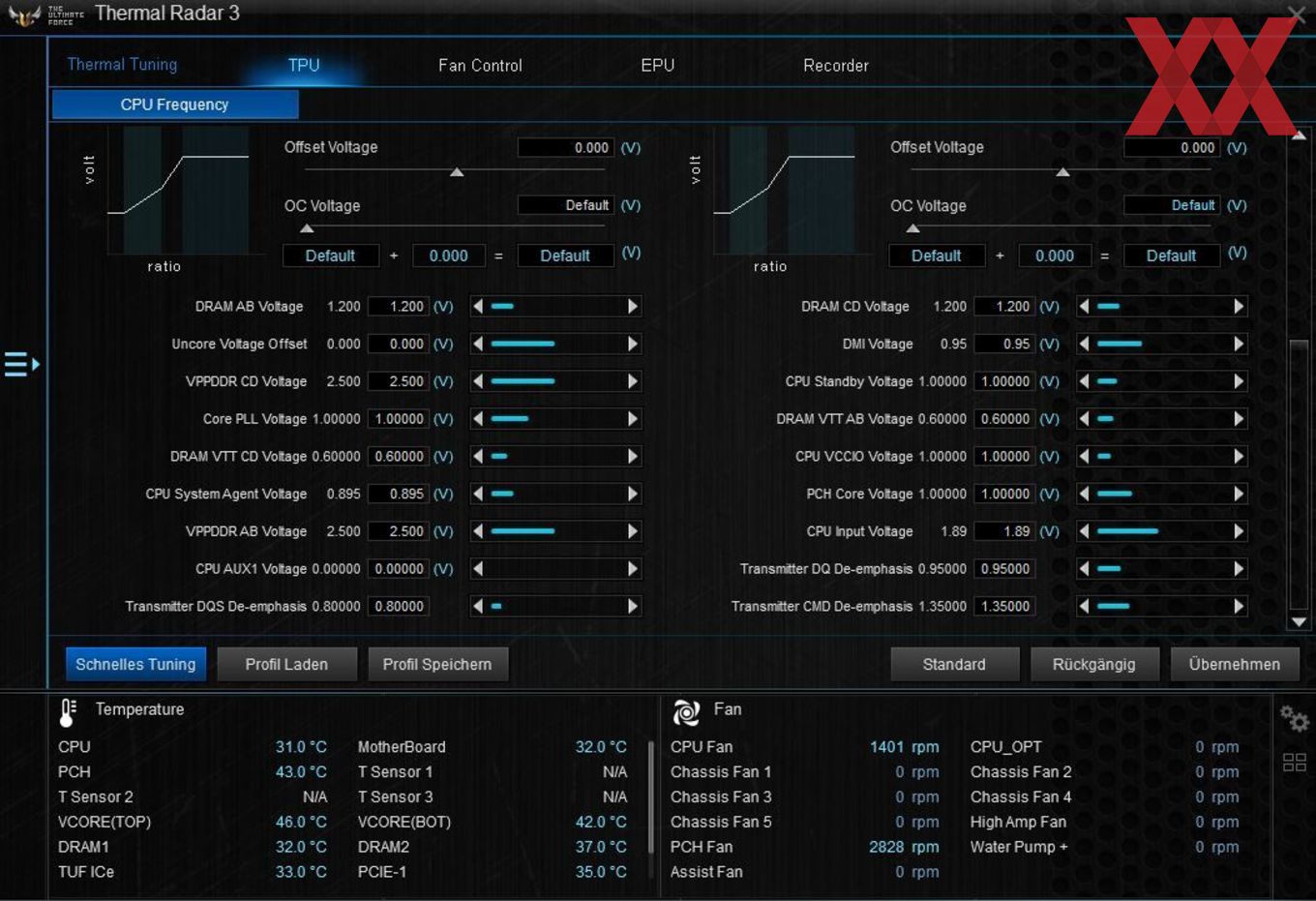
Task: Increase VPPDDR AB Voltage with right arrow
Action: pos(633,531)
